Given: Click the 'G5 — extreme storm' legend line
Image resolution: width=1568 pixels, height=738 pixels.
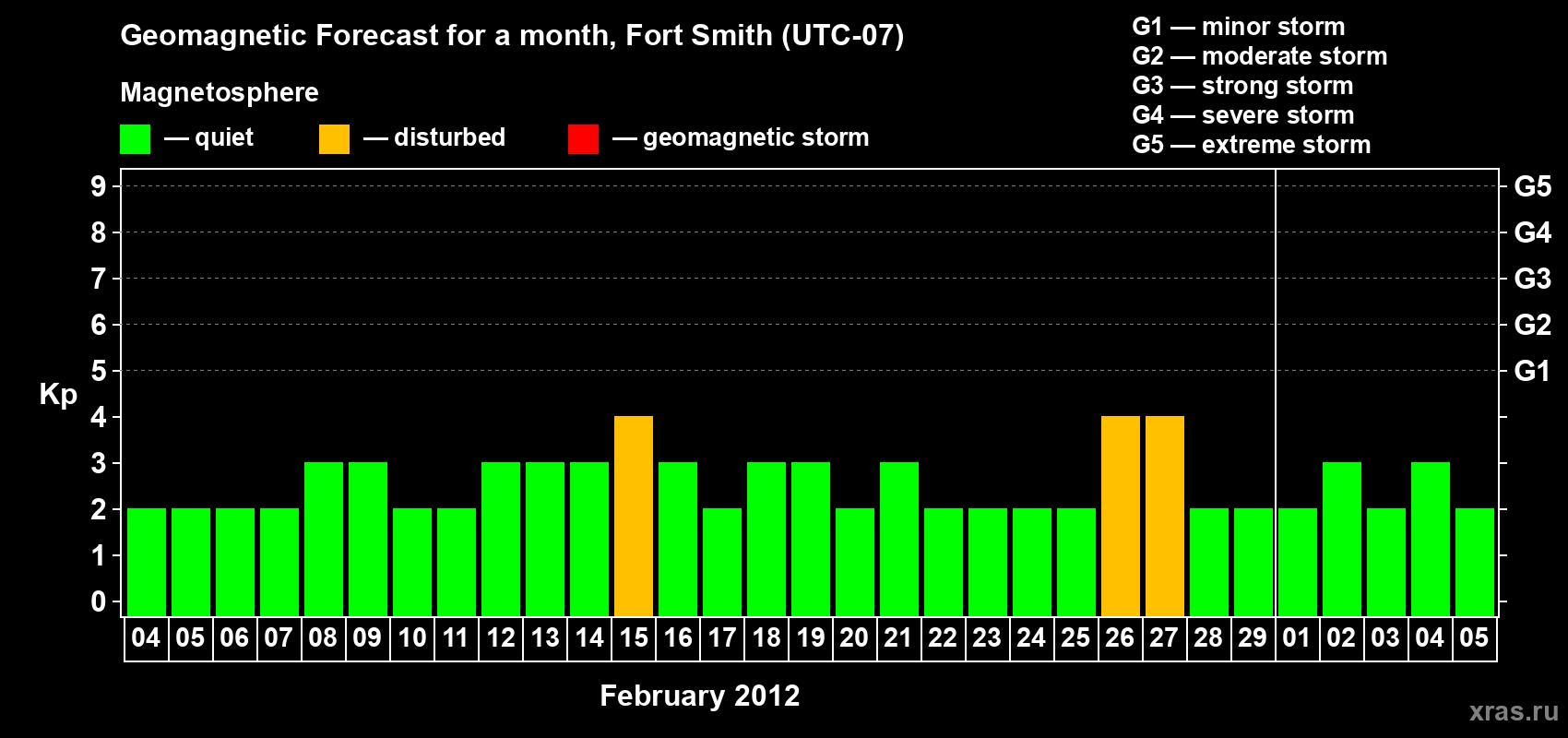Looking at the screenshot, I should point(1252,145).
